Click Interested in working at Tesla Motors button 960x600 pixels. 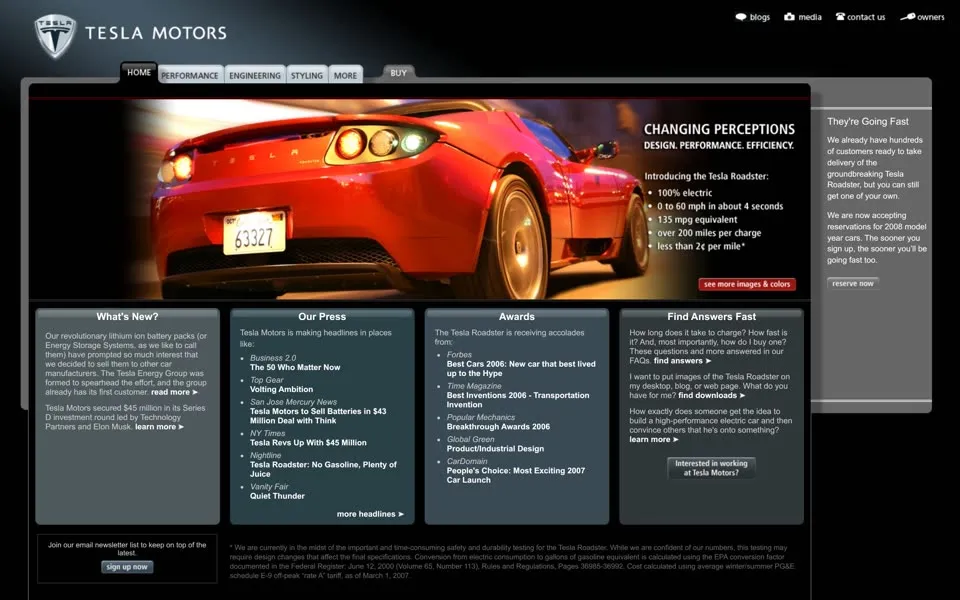[711, 468]
